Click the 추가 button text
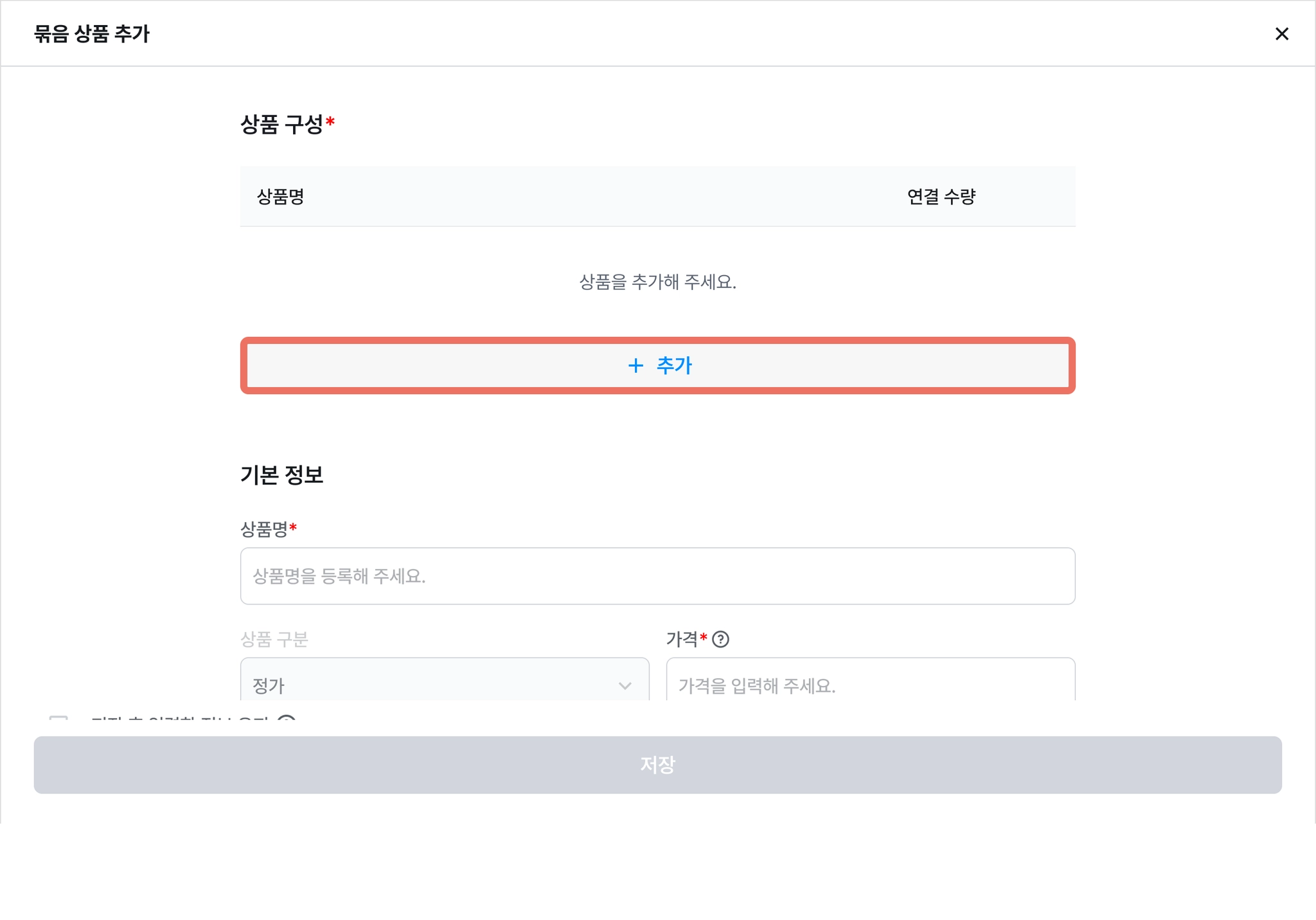 coord(674,365)
